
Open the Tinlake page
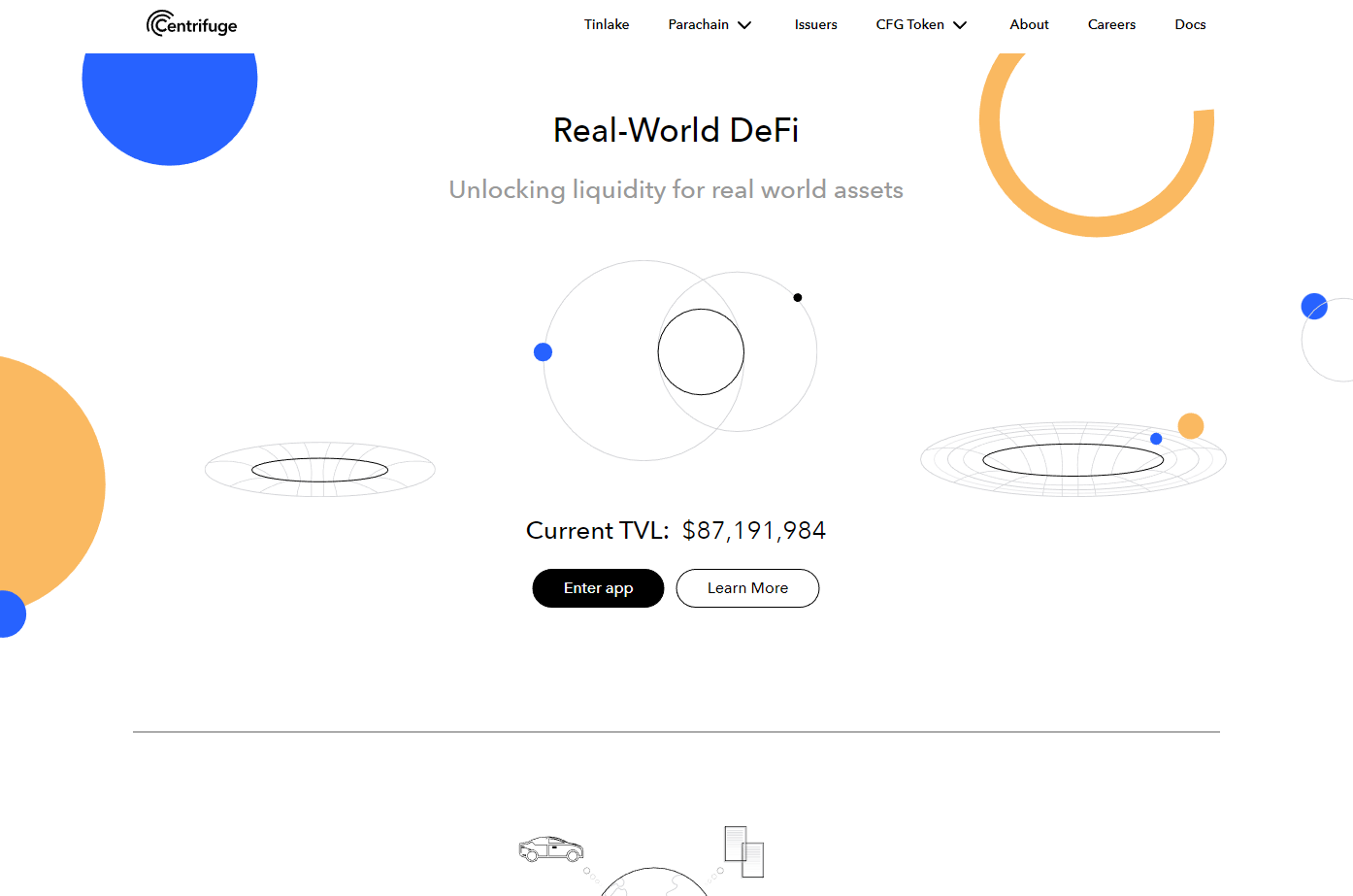point(607,24)
